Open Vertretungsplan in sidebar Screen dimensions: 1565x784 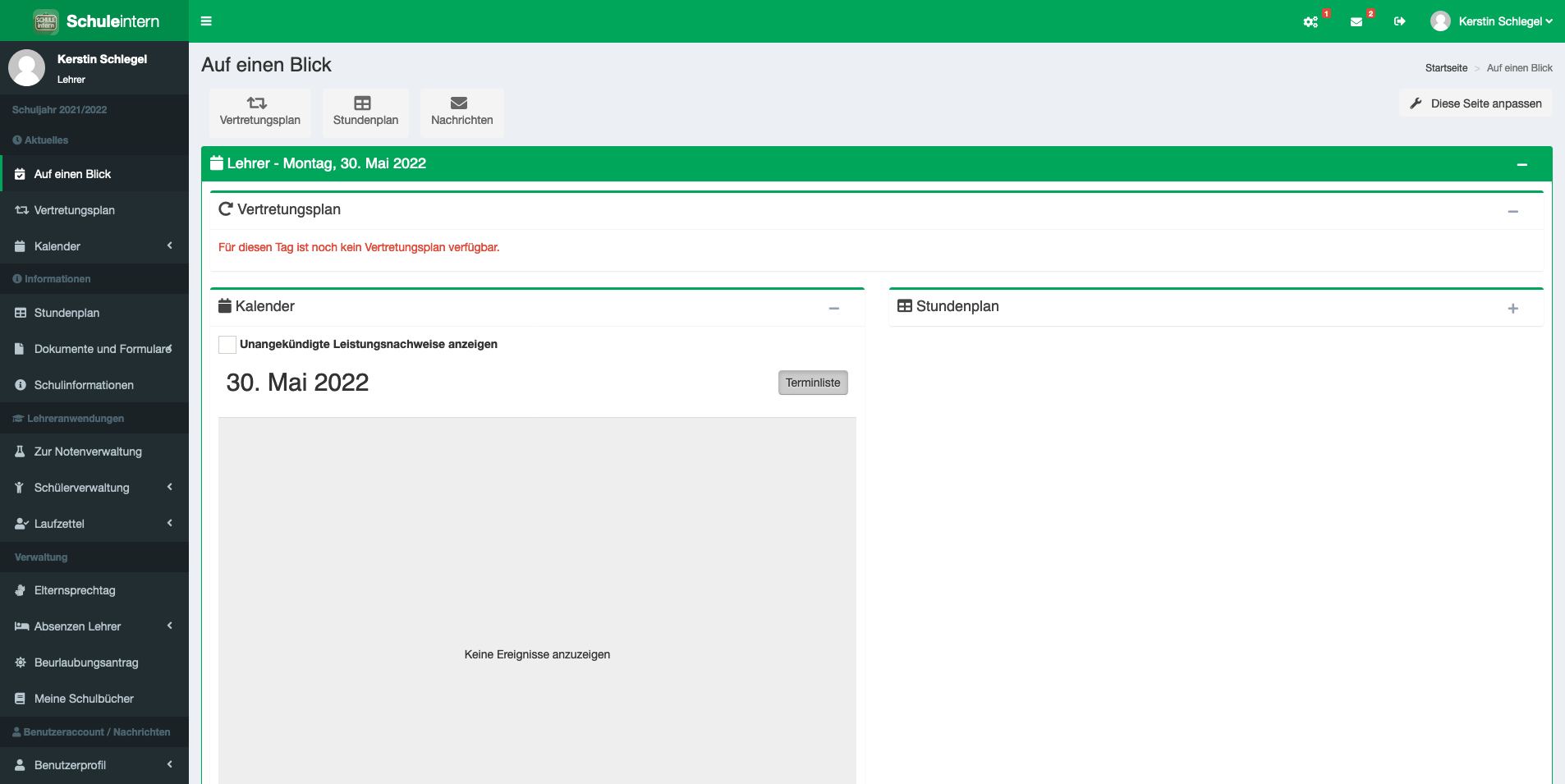[x=94, y=210]
